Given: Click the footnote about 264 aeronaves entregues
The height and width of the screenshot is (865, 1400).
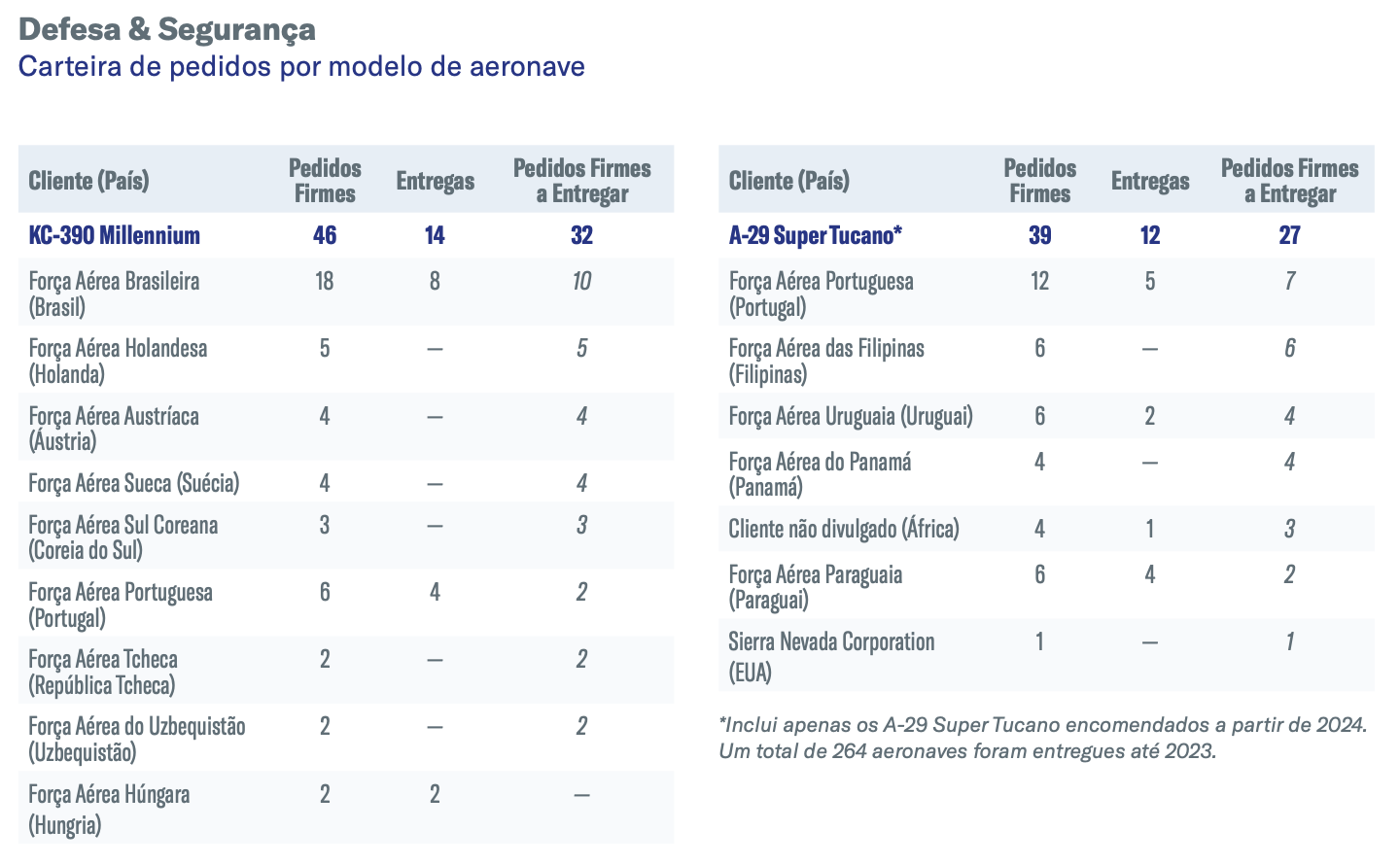Looking at the screenshot, I should [967, 751].
